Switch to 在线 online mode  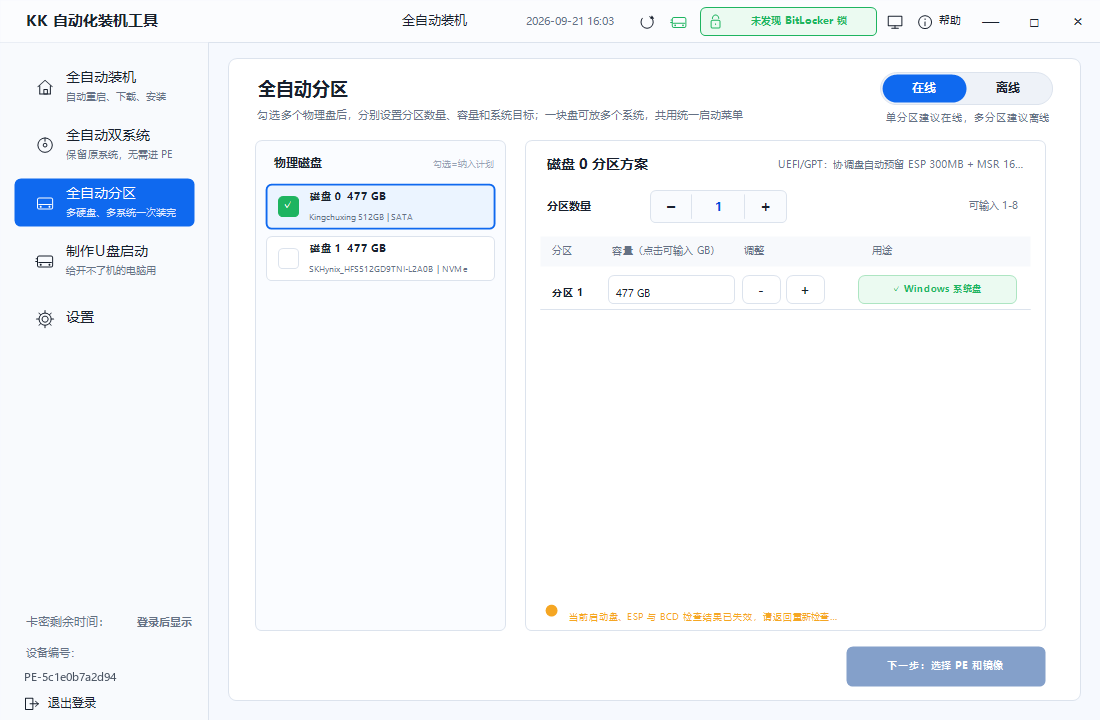(924, 88)
